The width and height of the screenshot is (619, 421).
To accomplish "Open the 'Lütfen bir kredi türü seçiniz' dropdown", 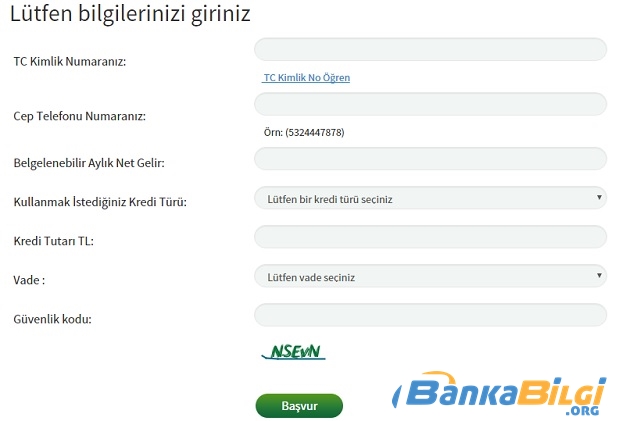I will (x=430, y=198).
